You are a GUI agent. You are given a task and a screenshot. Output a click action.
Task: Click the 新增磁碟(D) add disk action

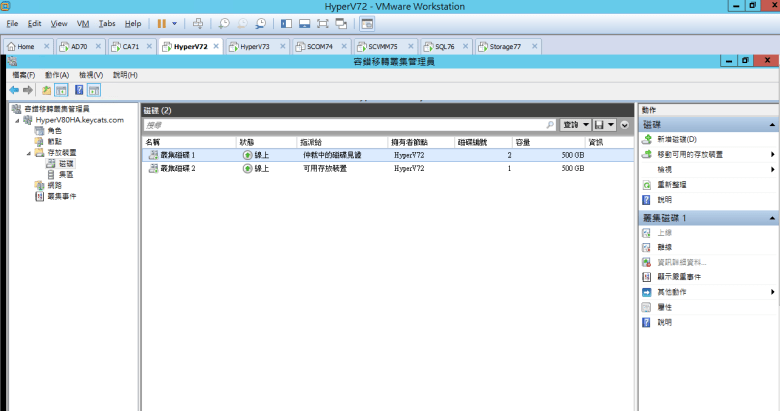pos(676,139)
